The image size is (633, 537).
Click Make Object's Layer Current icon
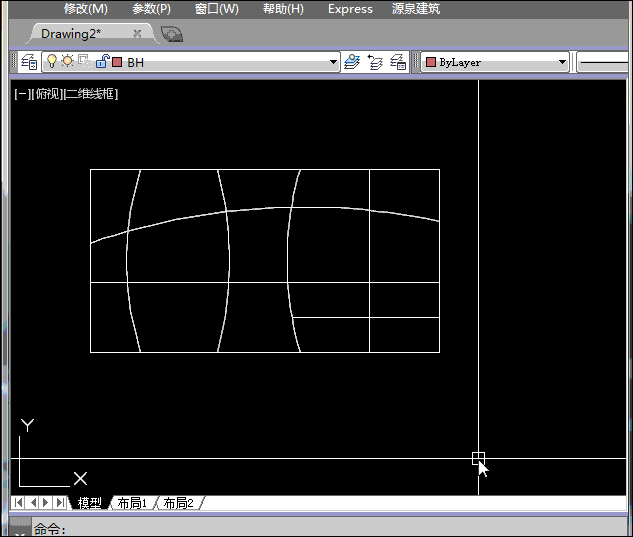point(352,62)
